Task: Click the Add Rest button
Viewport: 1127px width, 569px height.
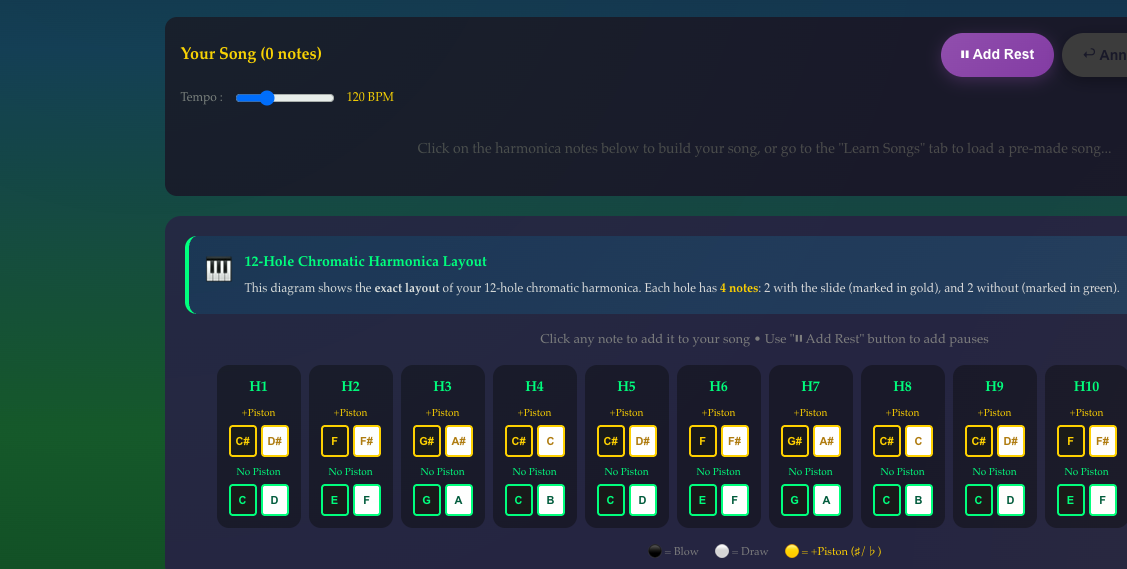Action: pos(997,55)
